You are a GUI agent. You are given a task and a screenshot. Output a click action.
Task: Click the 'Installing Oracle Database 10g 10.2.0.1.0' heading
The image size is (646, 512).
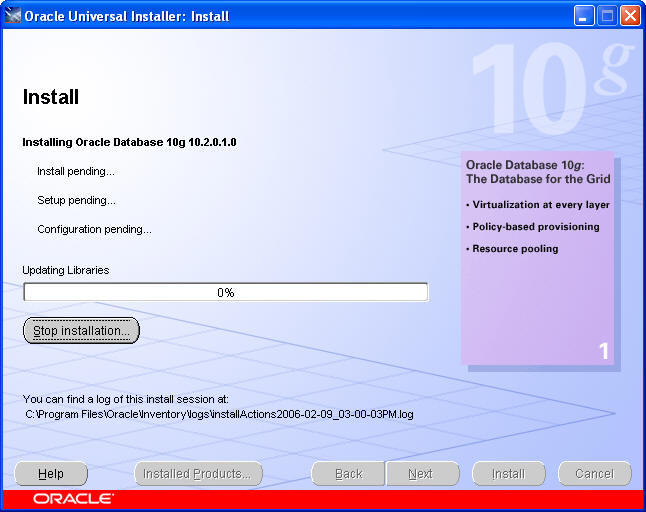point(129,143)
